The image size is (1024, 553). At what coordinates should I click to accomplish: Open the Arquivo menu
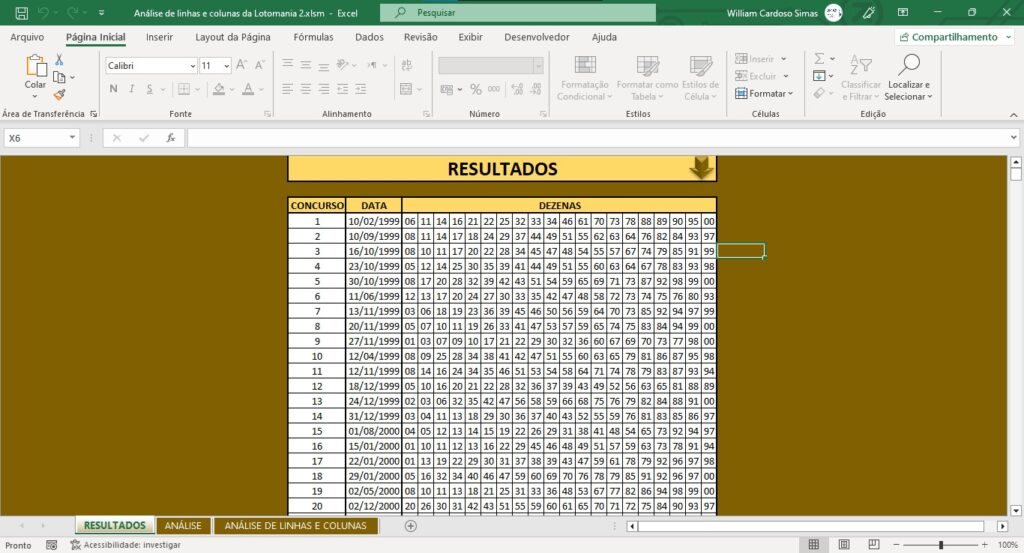pos(27,37)
